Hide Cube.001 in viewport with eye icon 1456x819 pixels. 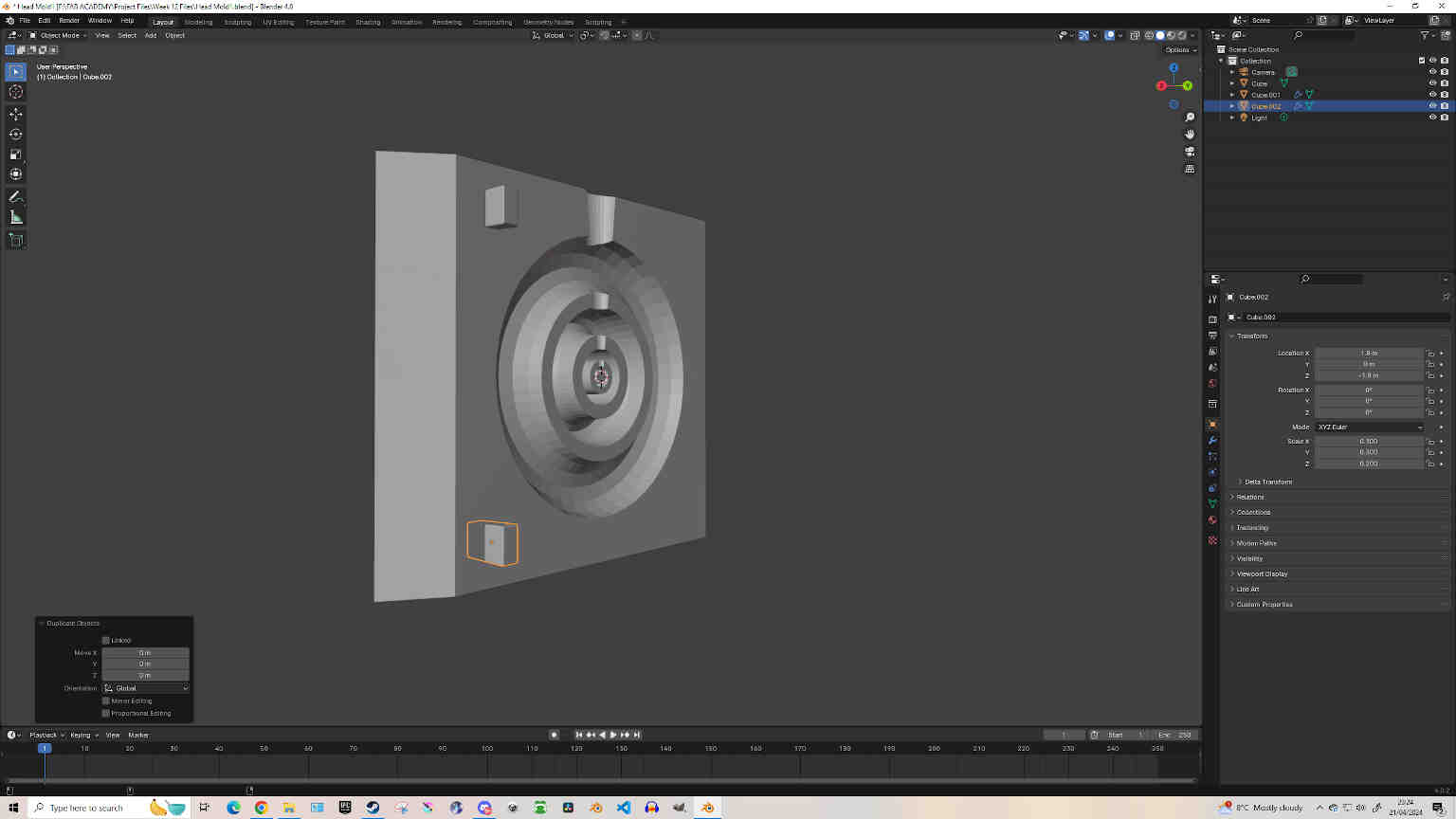click(x=1432, y=95)
